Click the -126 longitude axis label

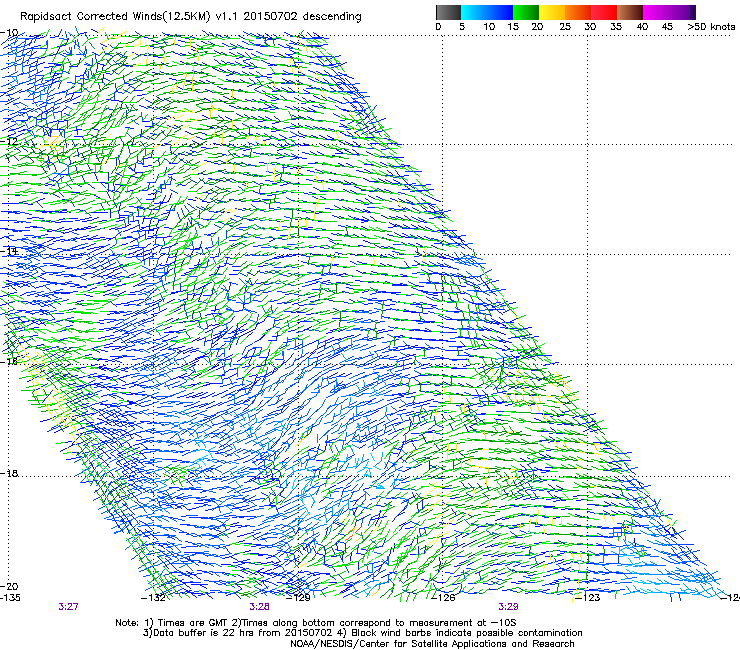pos(443,598)
